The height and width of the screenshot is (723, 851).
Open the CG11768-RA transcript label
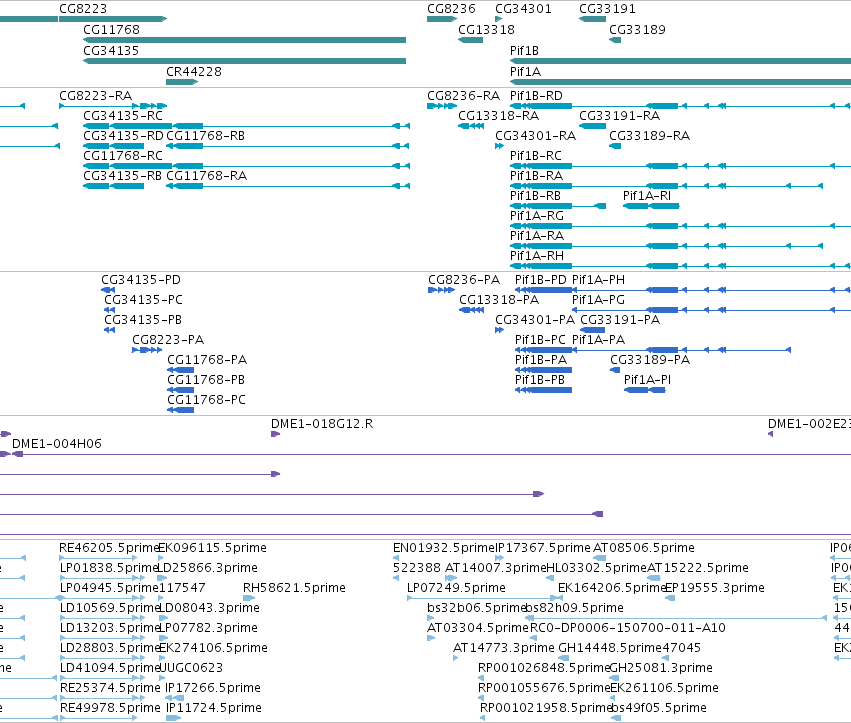[x=206, y=176]
